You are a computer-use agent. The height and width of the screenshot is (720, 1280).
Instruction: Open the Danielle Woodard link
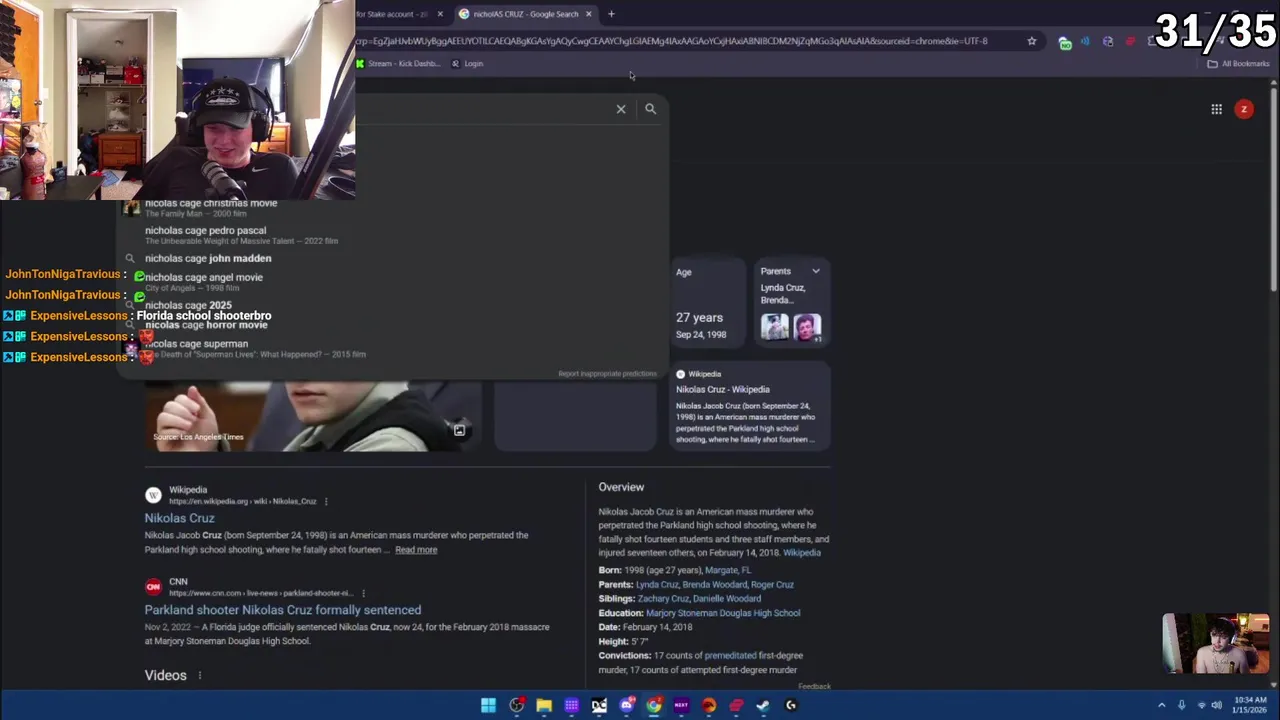click(727, 599)
